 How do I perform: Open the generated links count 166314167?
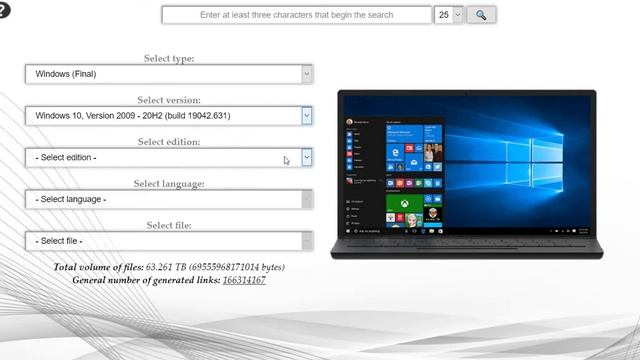(x=244, y=280)
